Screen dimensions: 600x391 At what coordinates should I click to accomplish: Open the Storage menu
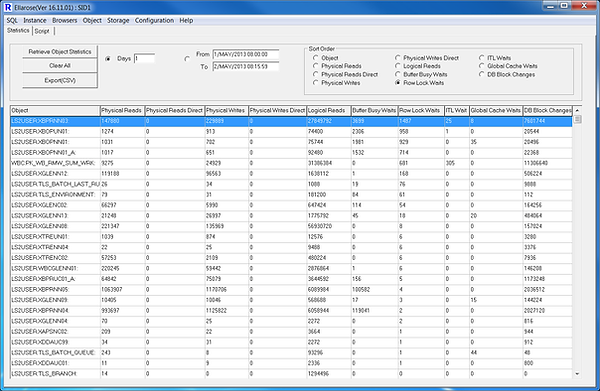point(118,20)
